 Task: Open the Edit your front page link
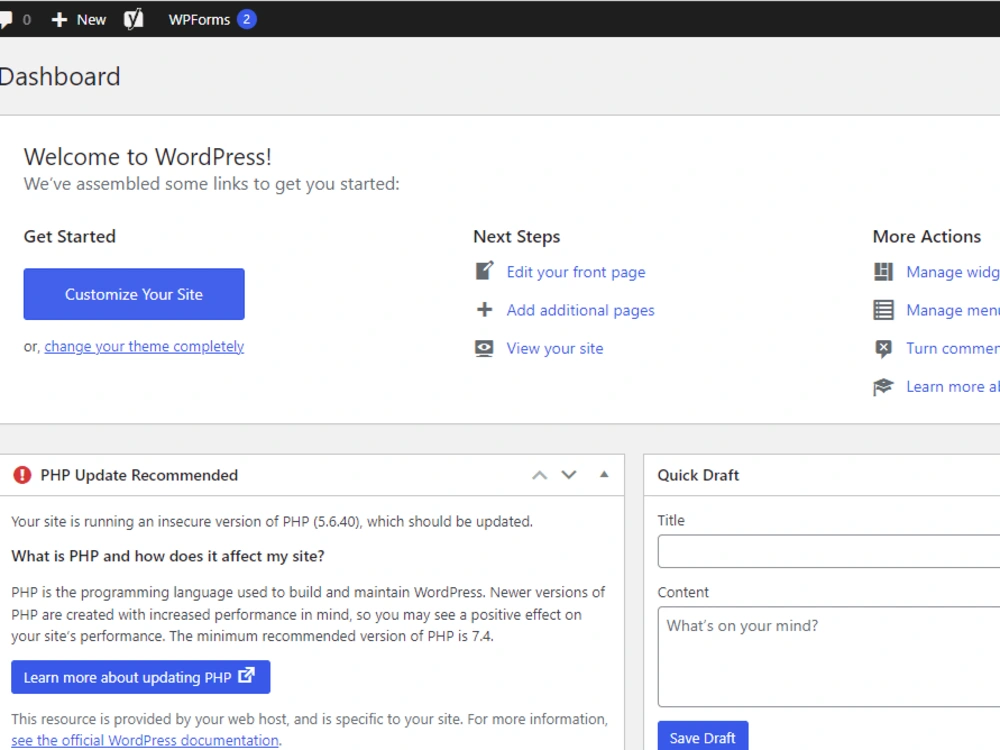tap(576, 272)
